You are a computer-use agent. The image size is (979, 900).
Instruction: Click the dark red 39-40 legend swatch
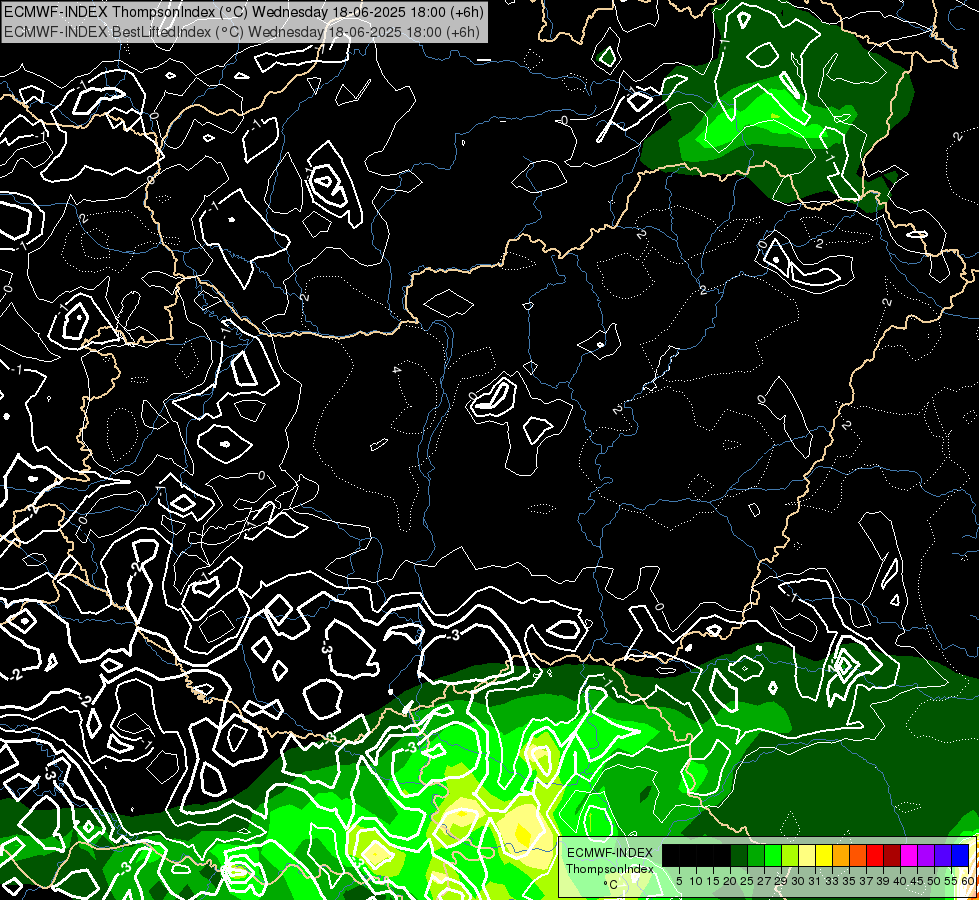pyautogui.click(x=892, y=855)
